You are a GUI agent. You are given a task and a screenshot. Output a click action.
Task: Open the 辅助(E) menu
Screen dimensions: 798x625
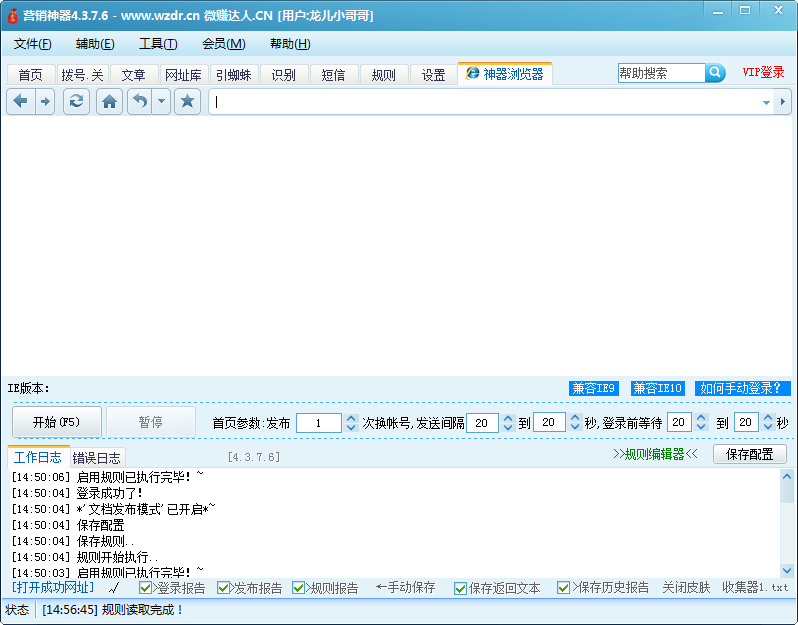click(95, 44)
